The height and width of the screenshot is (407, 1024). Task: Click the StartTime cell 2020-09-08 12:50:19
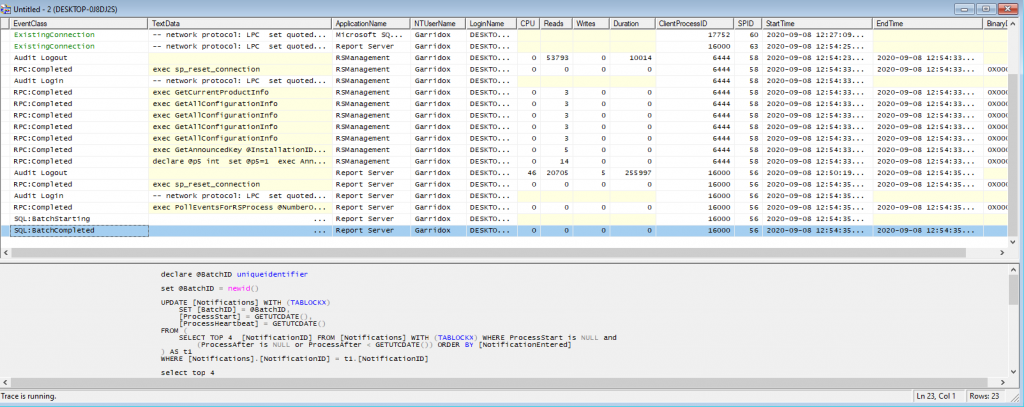click(x=818, y=173)
